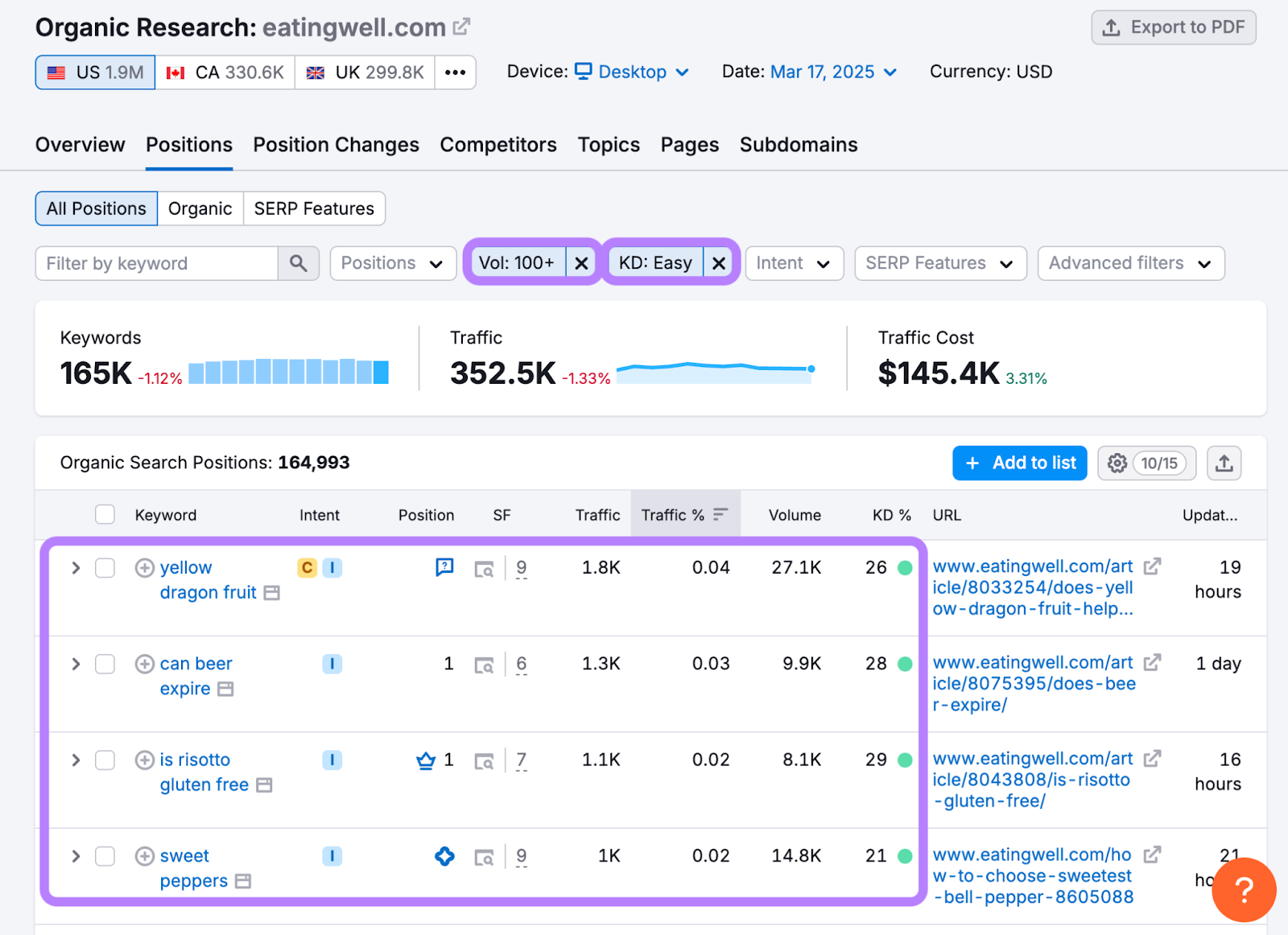Click the Add to list button
Screen dimensions: 1288x935
tap(1019, 463)
